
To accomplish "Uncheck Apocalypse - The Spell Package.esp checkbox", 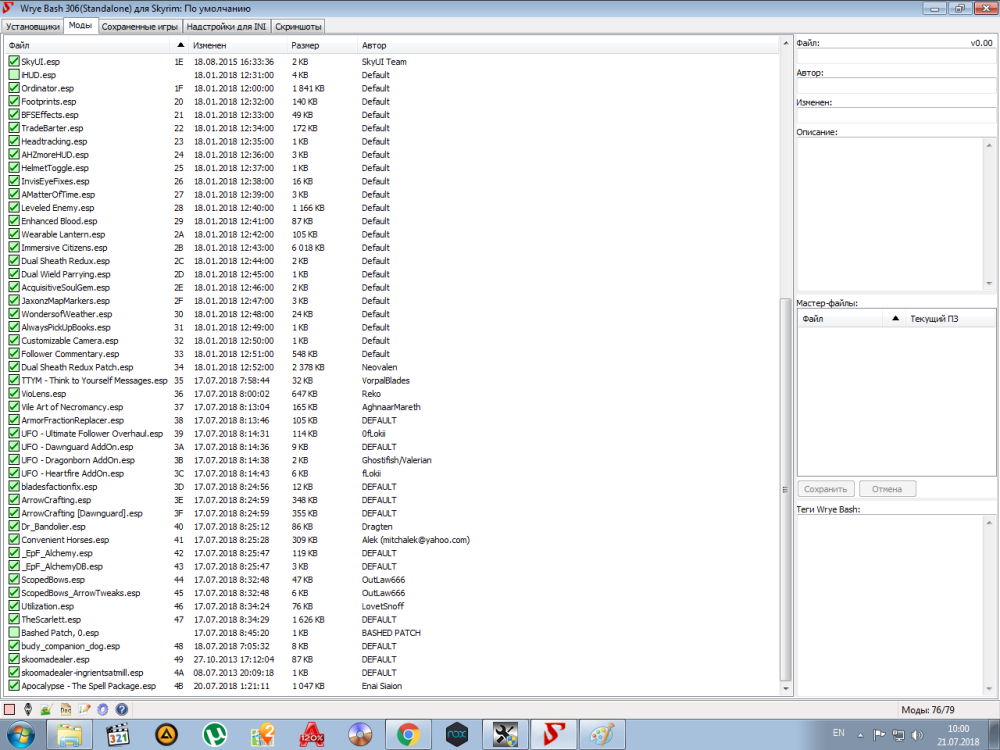I will tap(14, 686).
